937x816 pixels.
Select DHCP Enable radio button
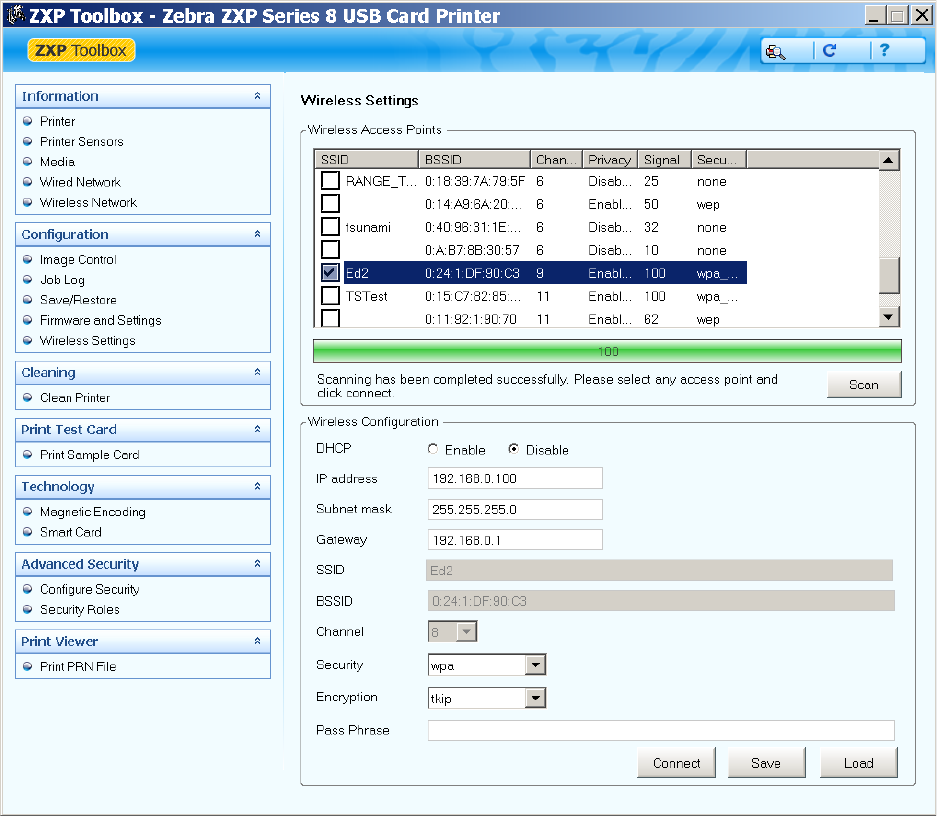pos(433,449)
